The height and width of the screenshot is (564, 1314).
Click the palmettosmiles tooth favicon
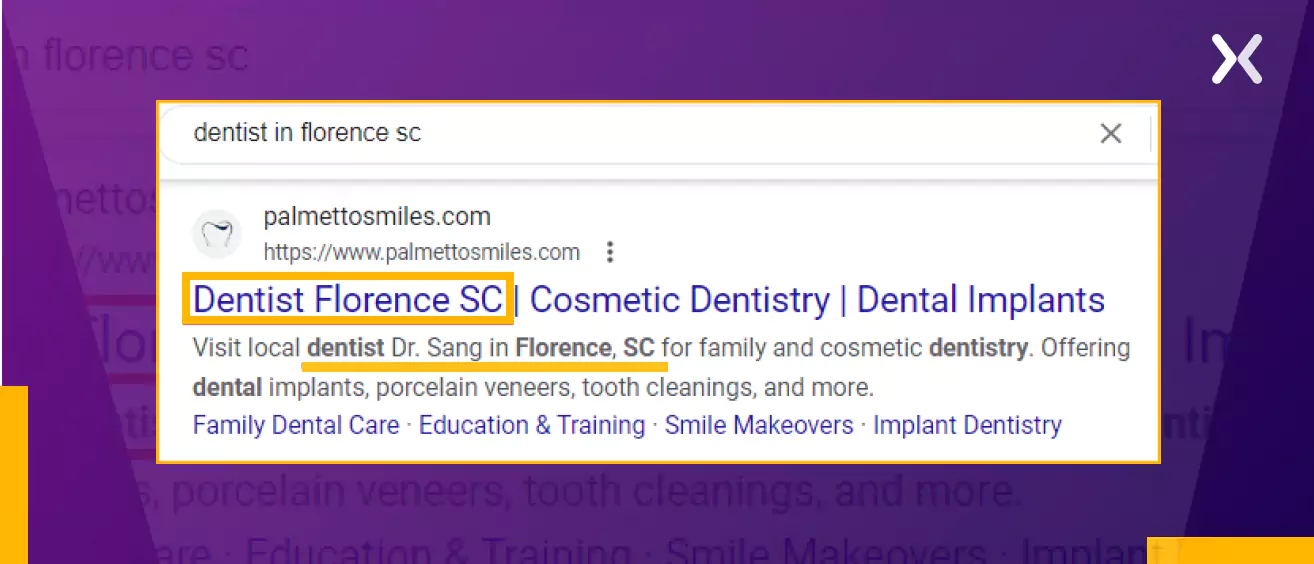[217, 234]
